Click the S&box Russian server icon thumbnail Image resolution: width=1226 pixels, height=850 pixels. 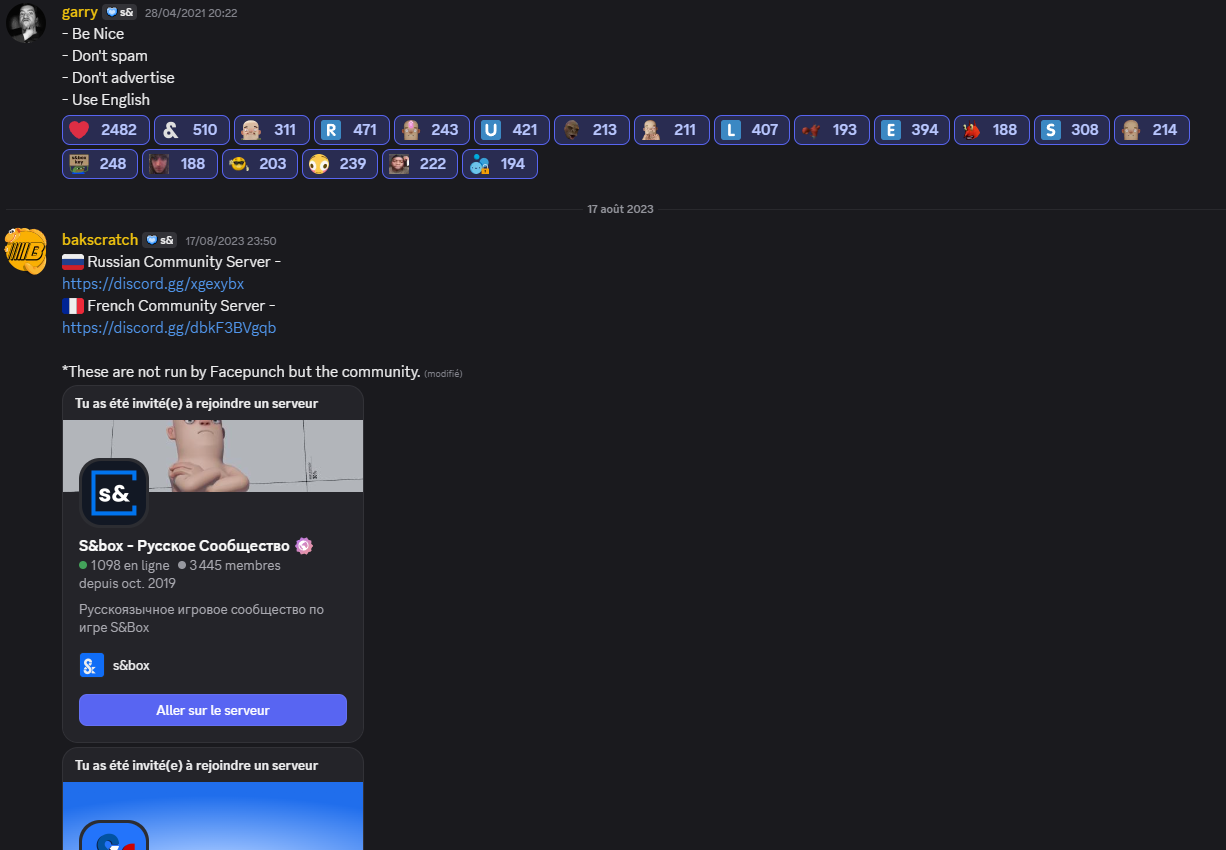click(x=114, y=493)
